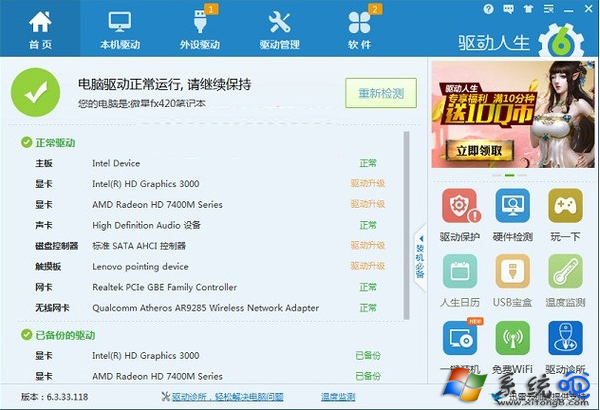Click the 软件 notification badge 2
Screen dimensions: 600x410
point(375,8)
